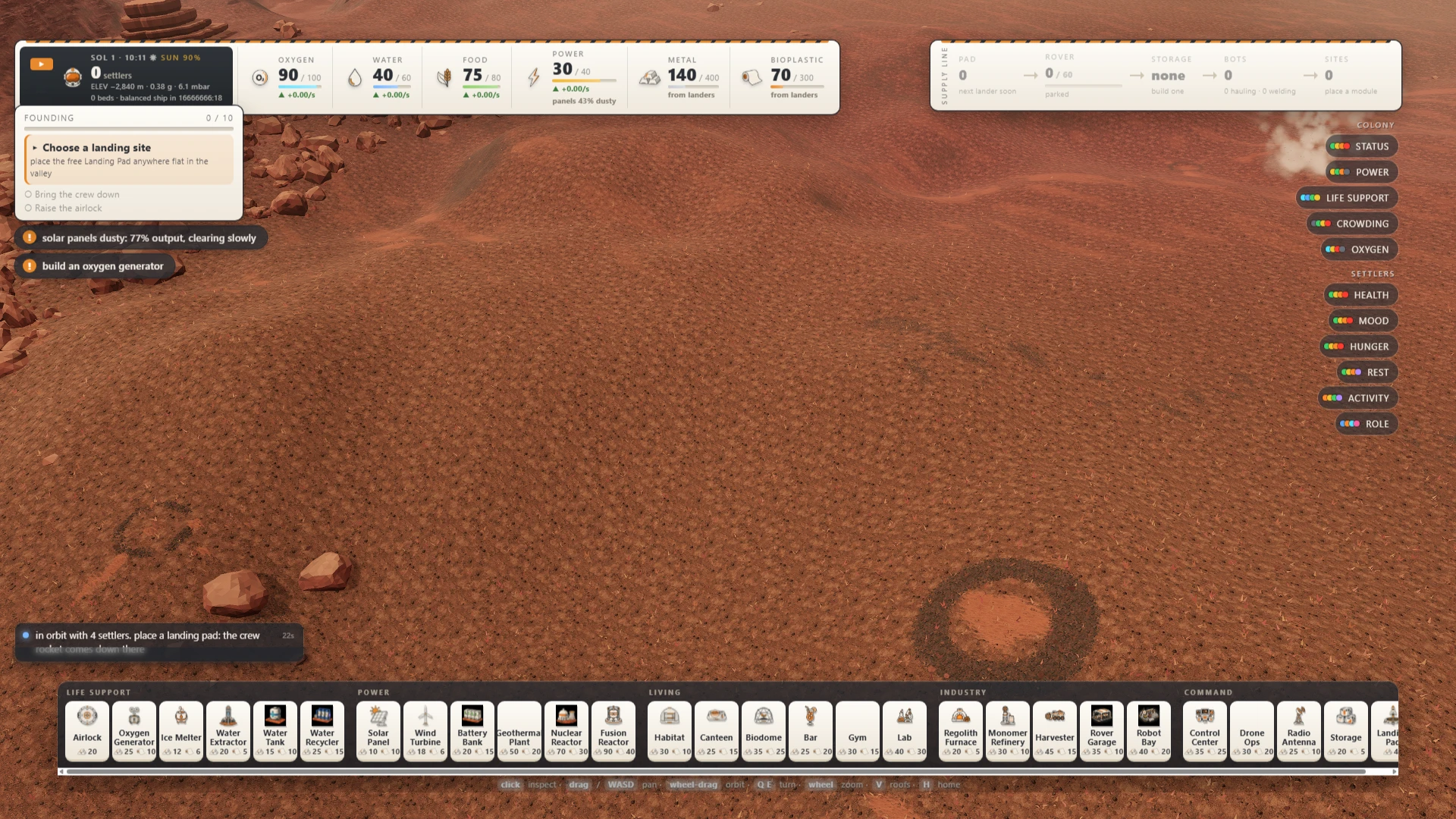
Task: Toggle the STATUS colony overlay
Action: point(1362,146)
